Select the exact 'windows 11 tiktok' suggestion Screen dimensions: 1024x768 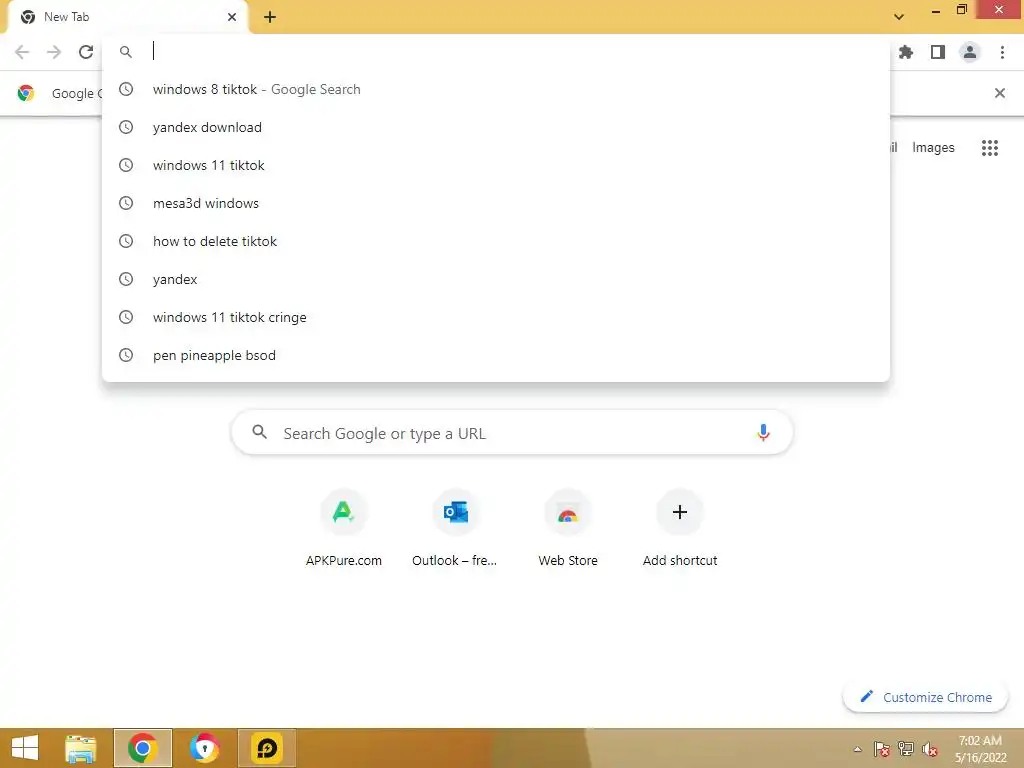point(496,165)
